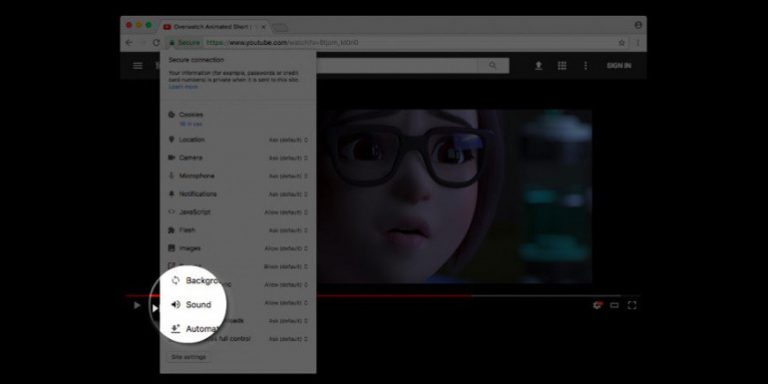Screen dimensions: 768x384
Task: Open the JavaScript permission dropdown
Action: [x=287, y=213]
